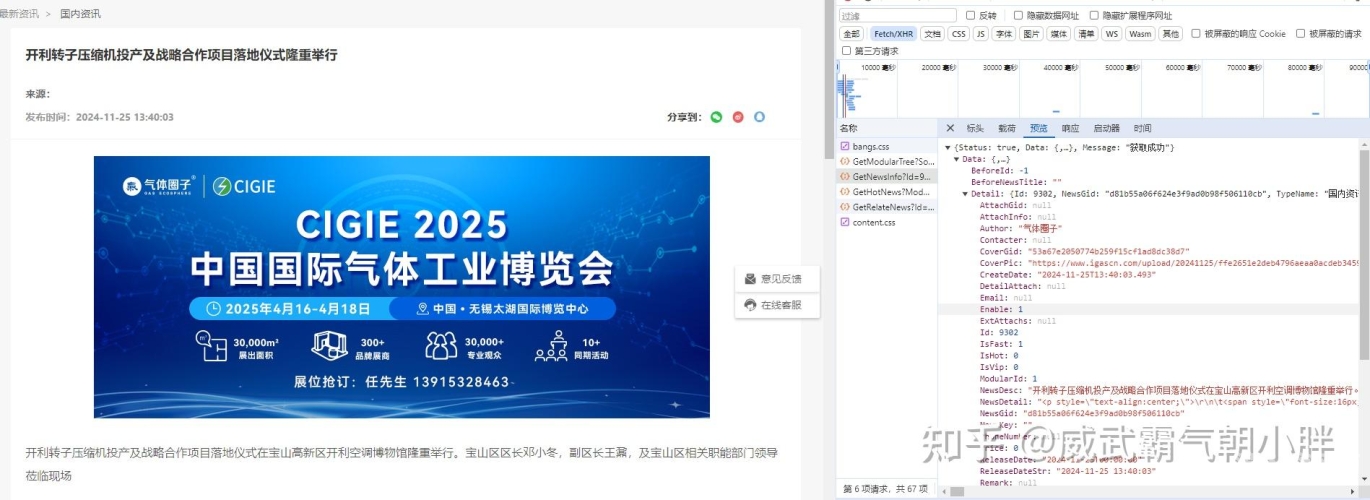This screenshot has height=500, width=1370.
Task: Filter the requests by Wasm type
Action: pyautogui.click(x=1140, y=33)
